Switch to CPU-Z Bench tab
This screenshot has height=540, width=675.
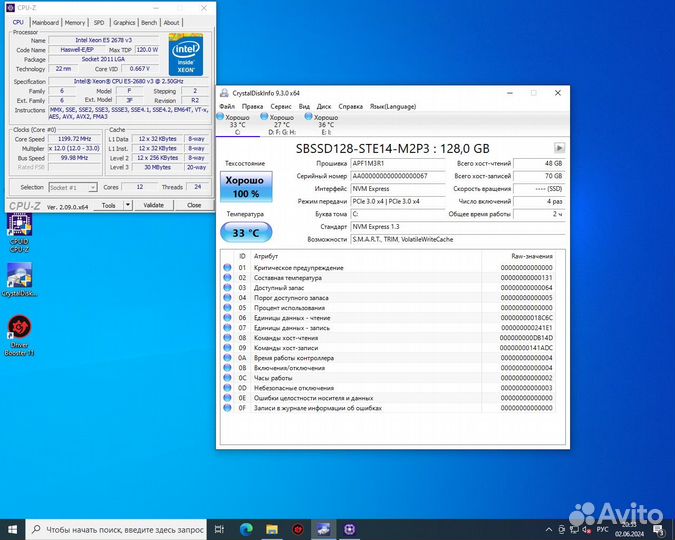149,22
